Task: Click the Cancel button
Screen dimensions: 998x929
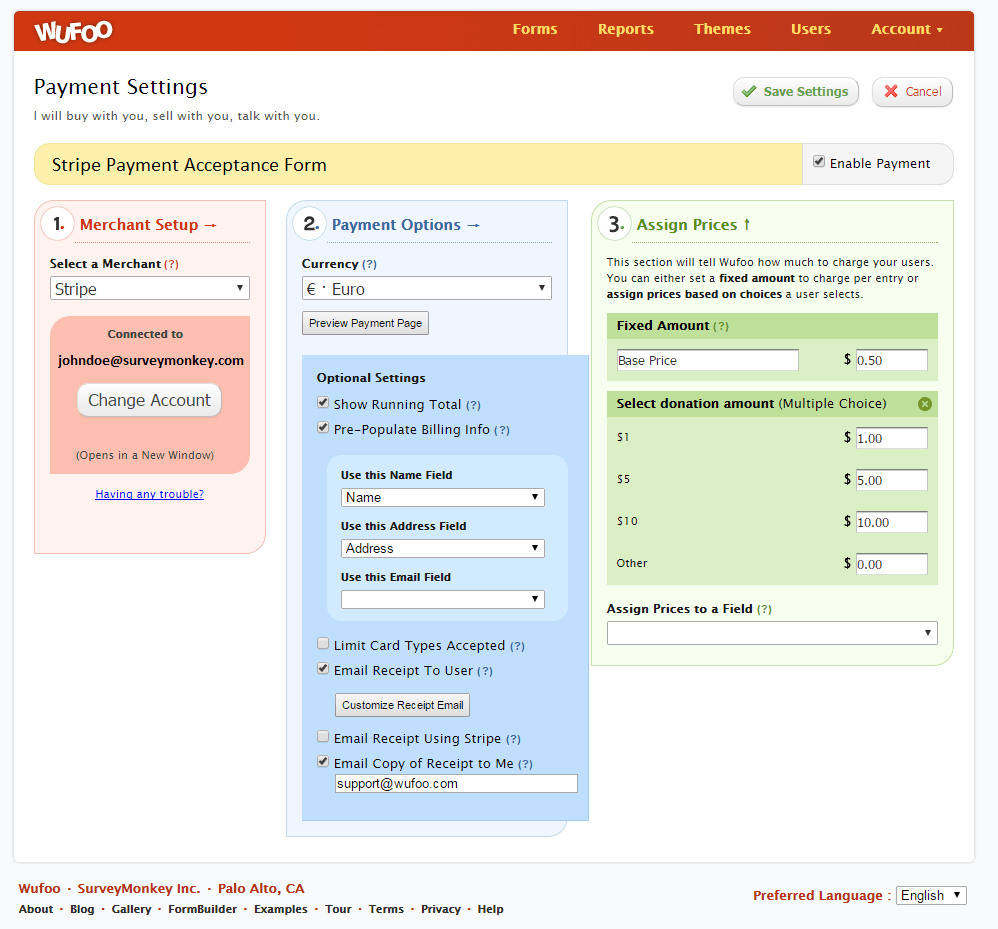Action: coord(912,92)
